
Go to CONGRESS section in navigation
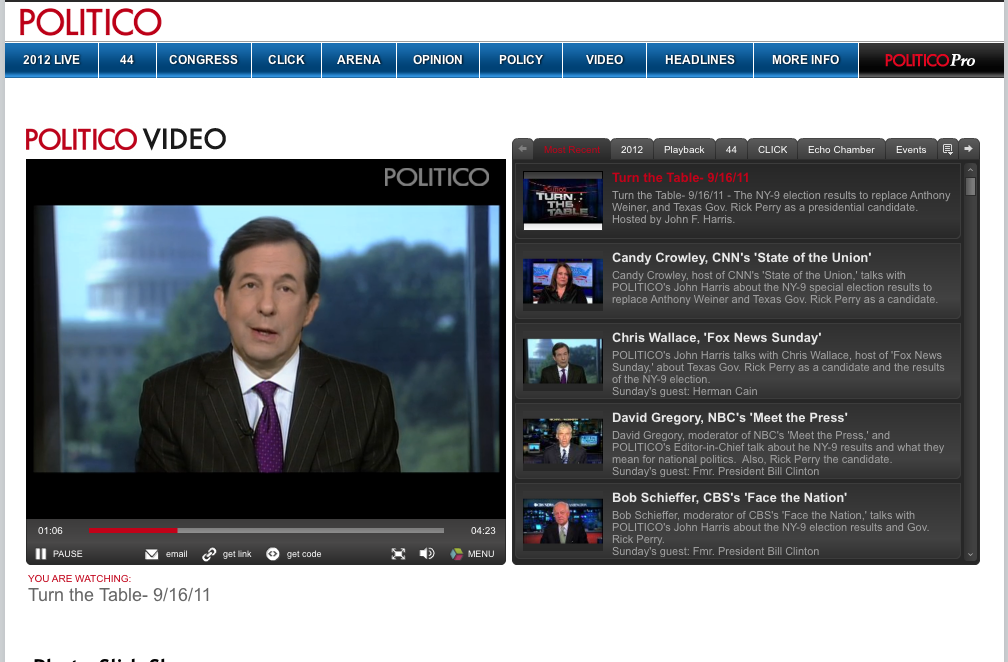203,60
